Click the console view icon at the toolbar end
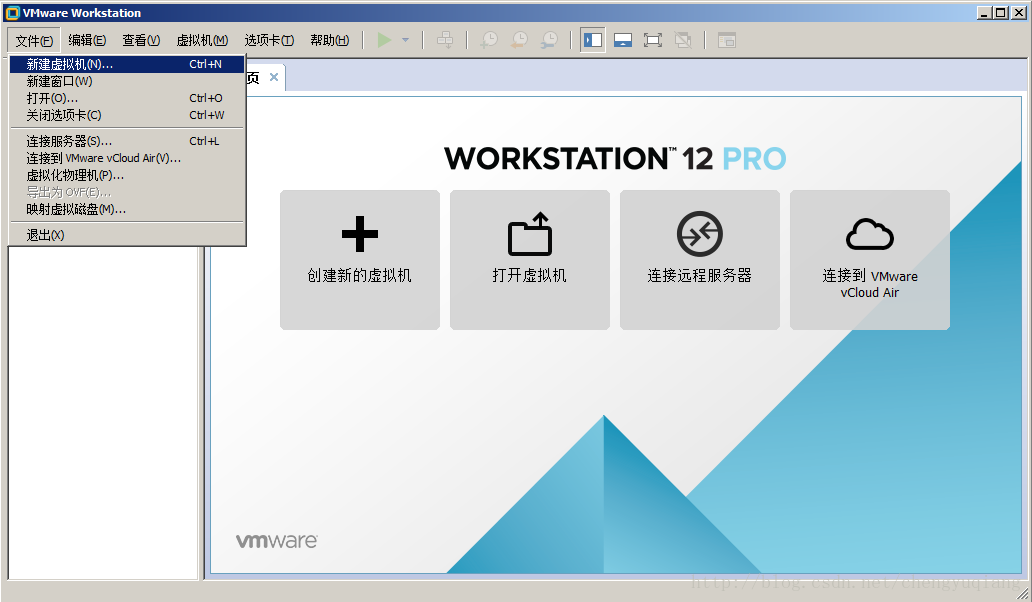 (x=727, y=40)
